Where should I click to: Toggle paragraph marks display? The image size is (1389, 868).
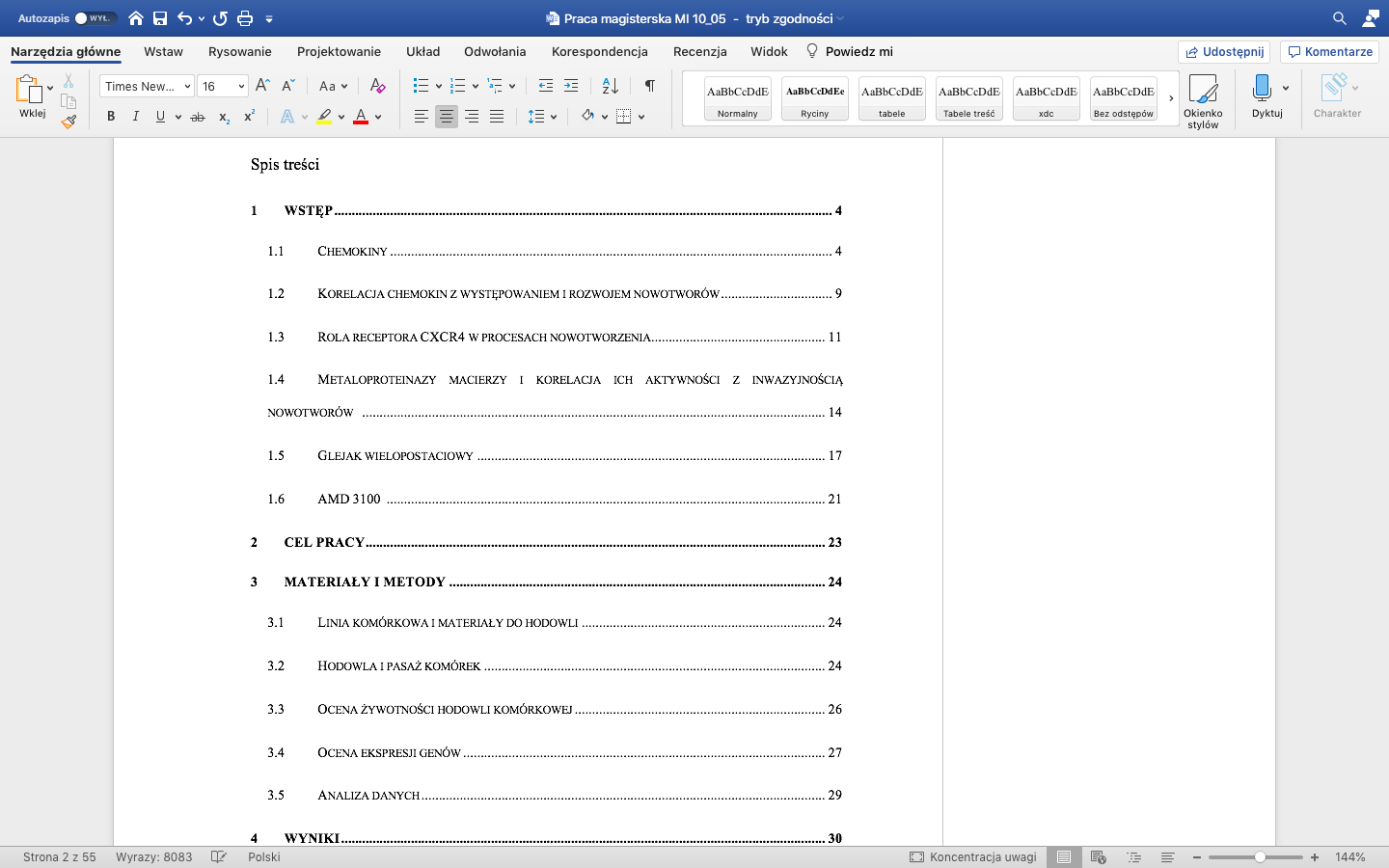click(650, 86)
